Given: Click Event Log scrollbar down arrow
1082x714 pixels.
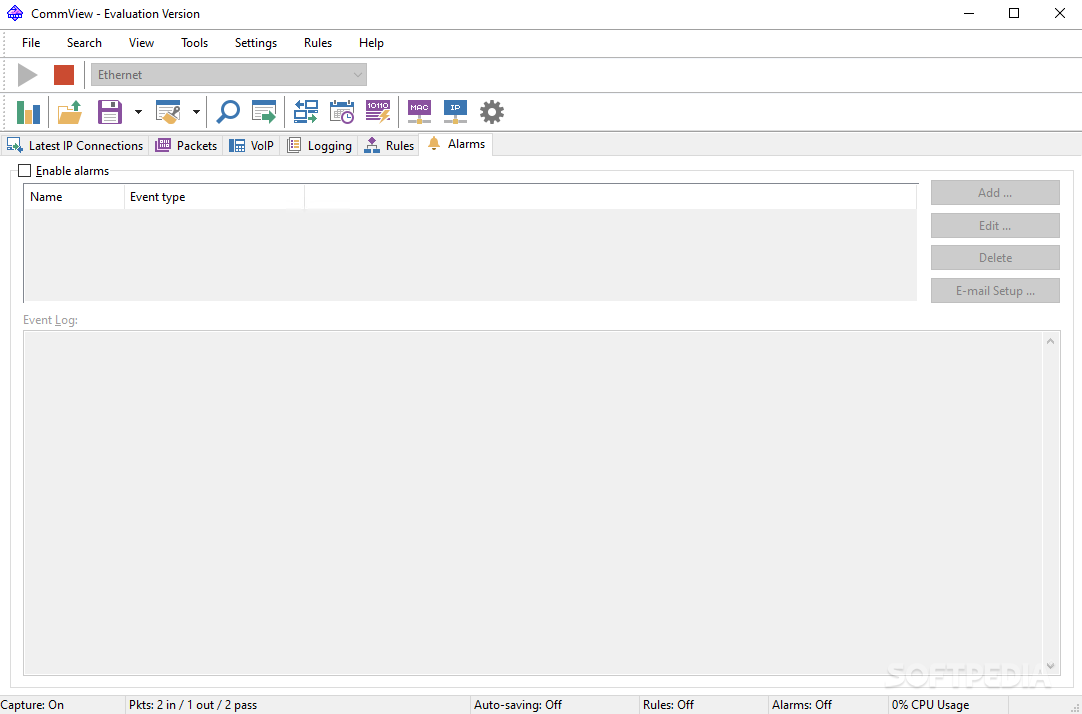Looking at the screenshot, I should click(x=1050, y=666).
